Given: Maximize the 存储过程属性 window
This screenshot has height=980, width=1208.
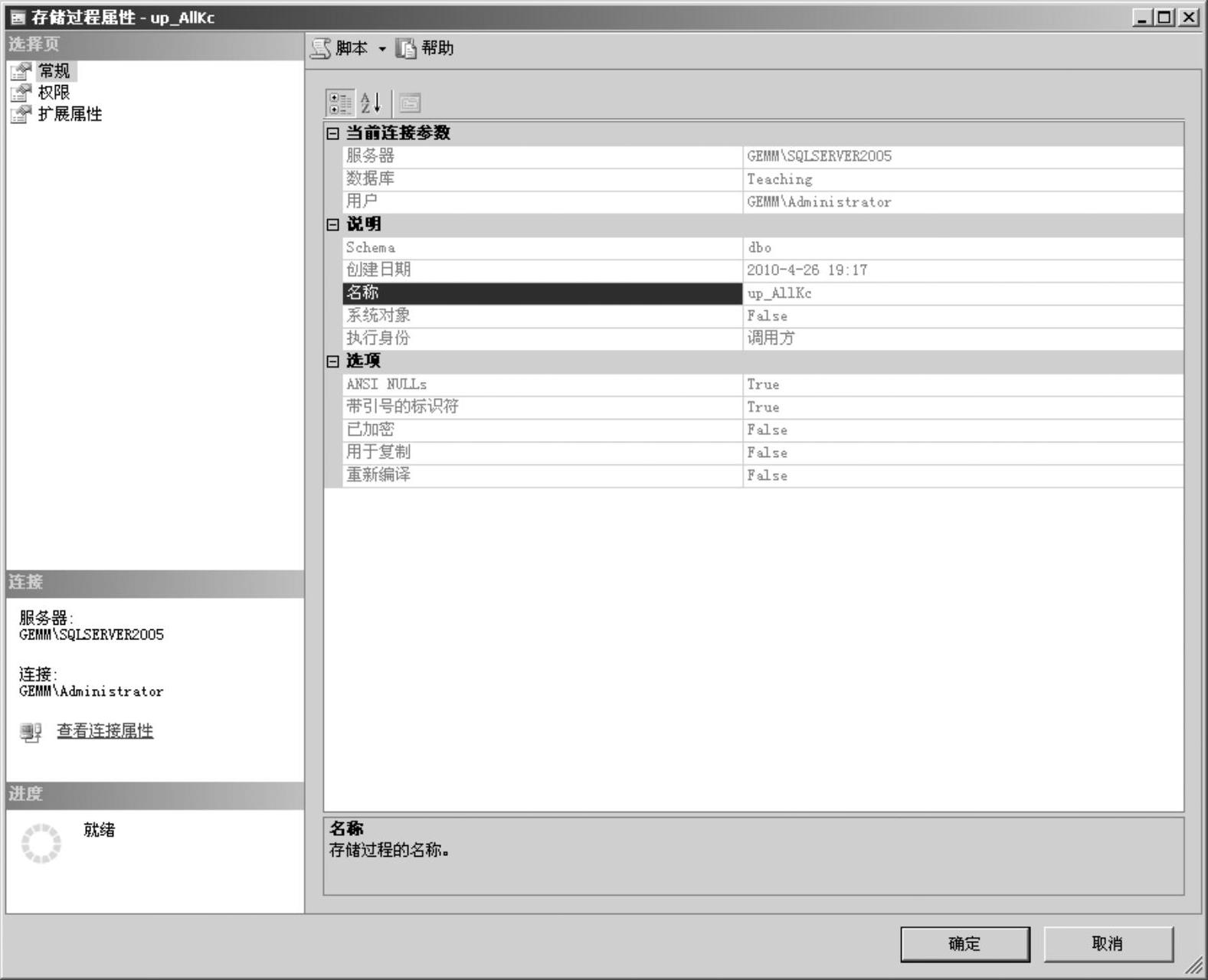Looking at the screenshot, I should pyautogui.click(x=1164, y=17).
